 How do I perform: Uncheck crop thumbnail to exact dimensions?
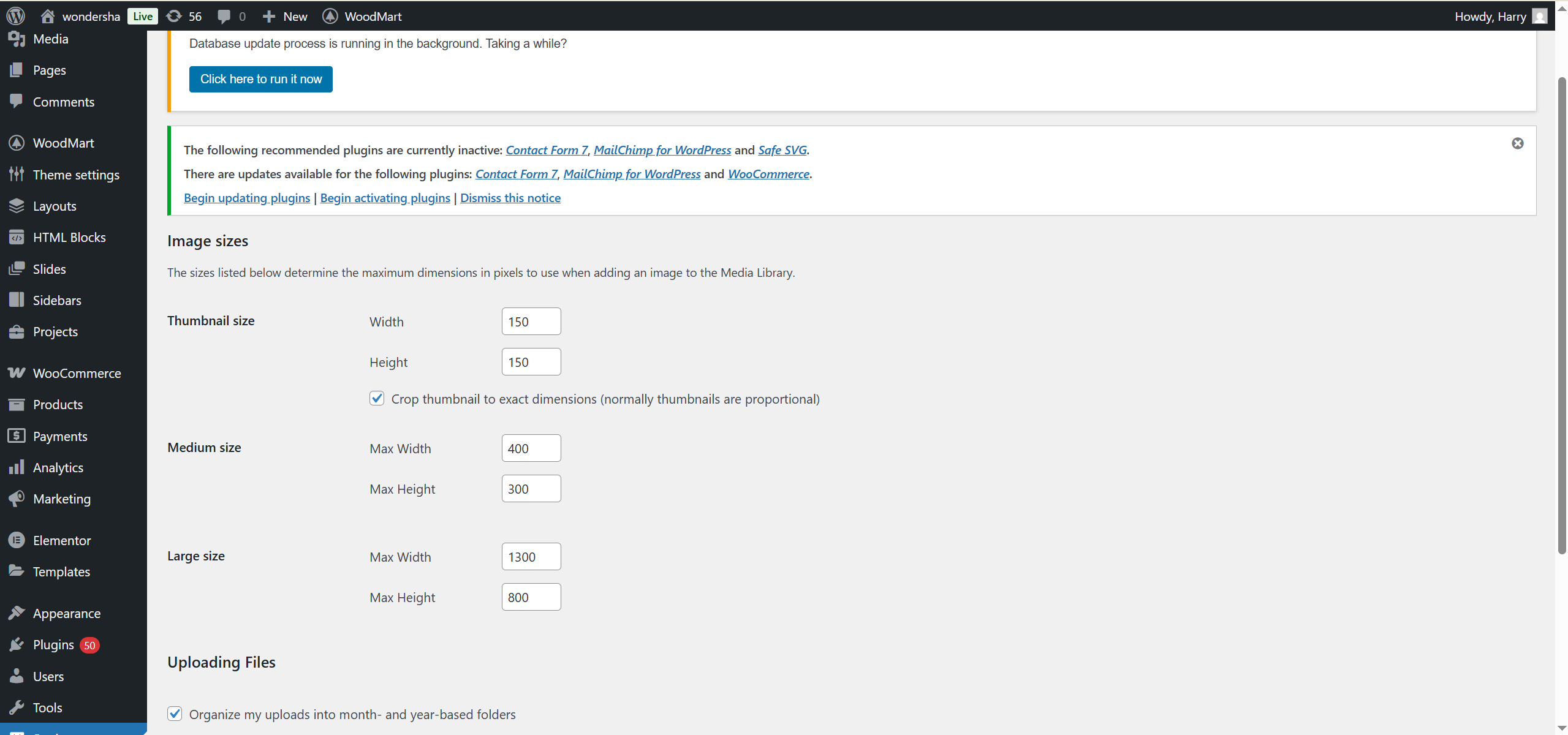pos(376,398)
